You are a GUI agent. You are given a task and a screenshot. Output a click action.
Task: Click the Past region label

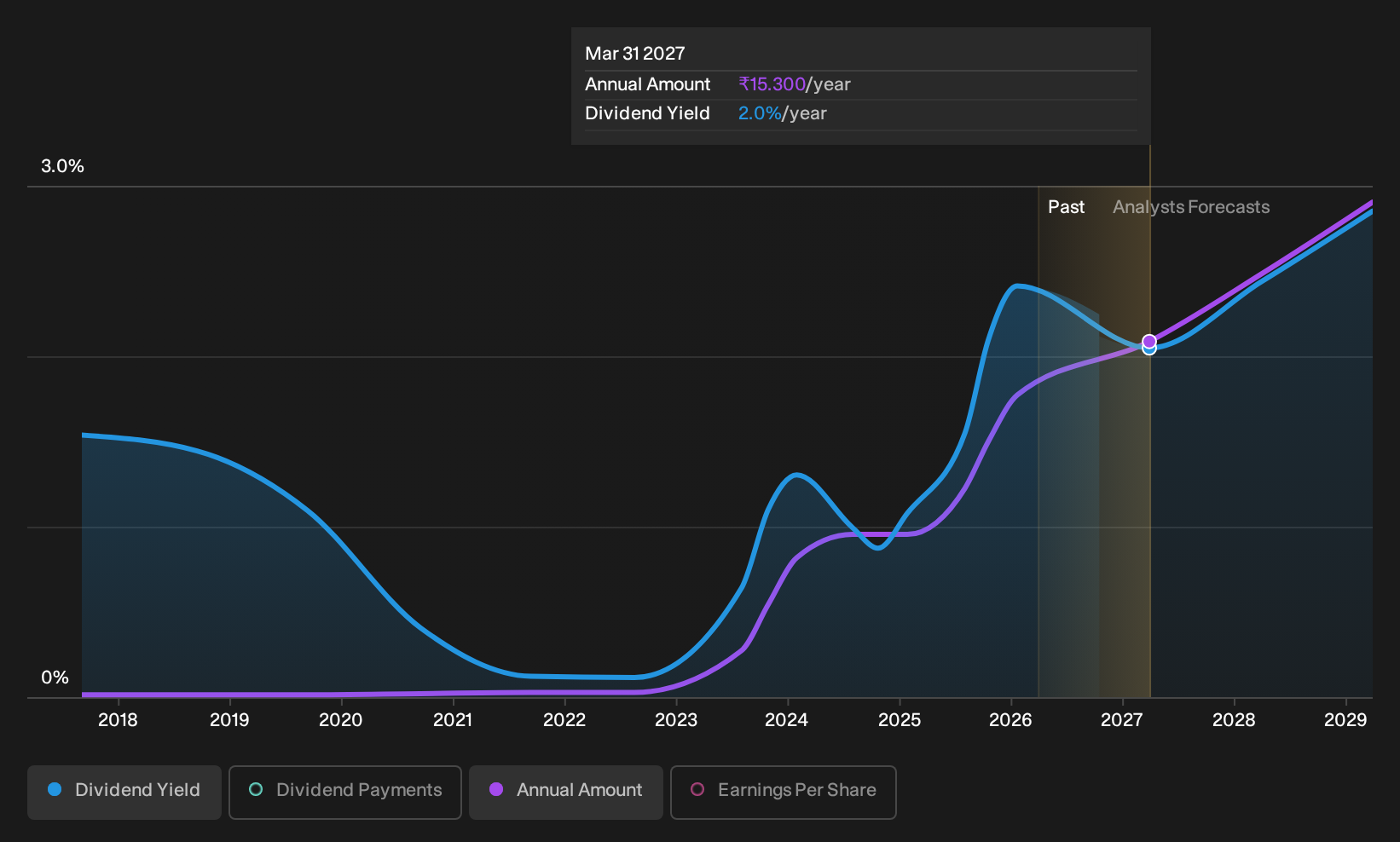pyautogui.click(x=1066, y=207)
